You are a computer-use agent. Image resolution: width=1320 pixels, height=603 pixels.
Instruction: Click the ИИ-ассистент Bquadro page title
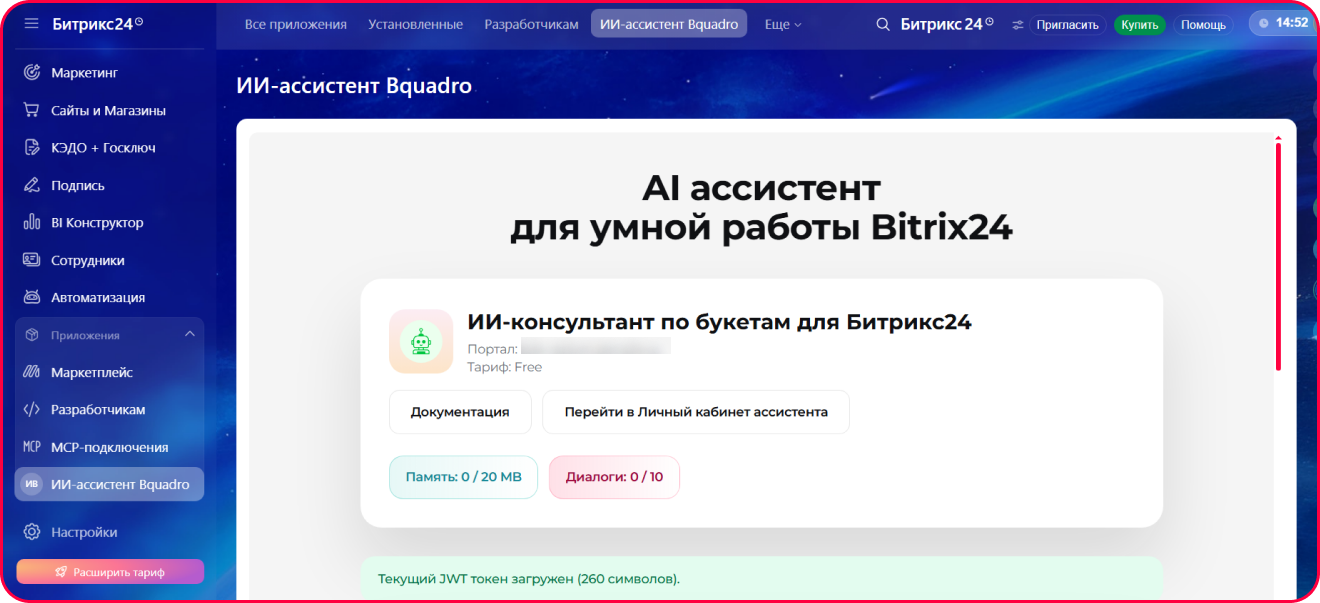(x=354, y=86)
